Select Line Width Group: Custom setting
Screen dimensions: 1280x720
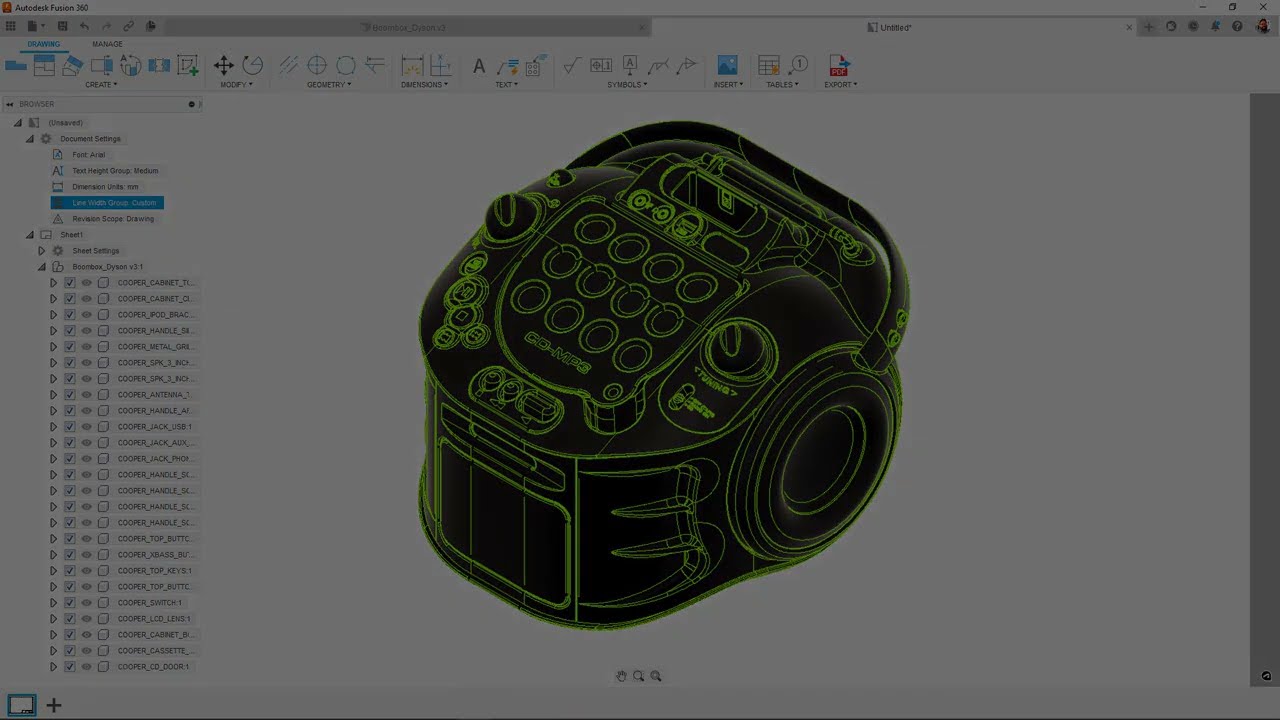point(107,203)
